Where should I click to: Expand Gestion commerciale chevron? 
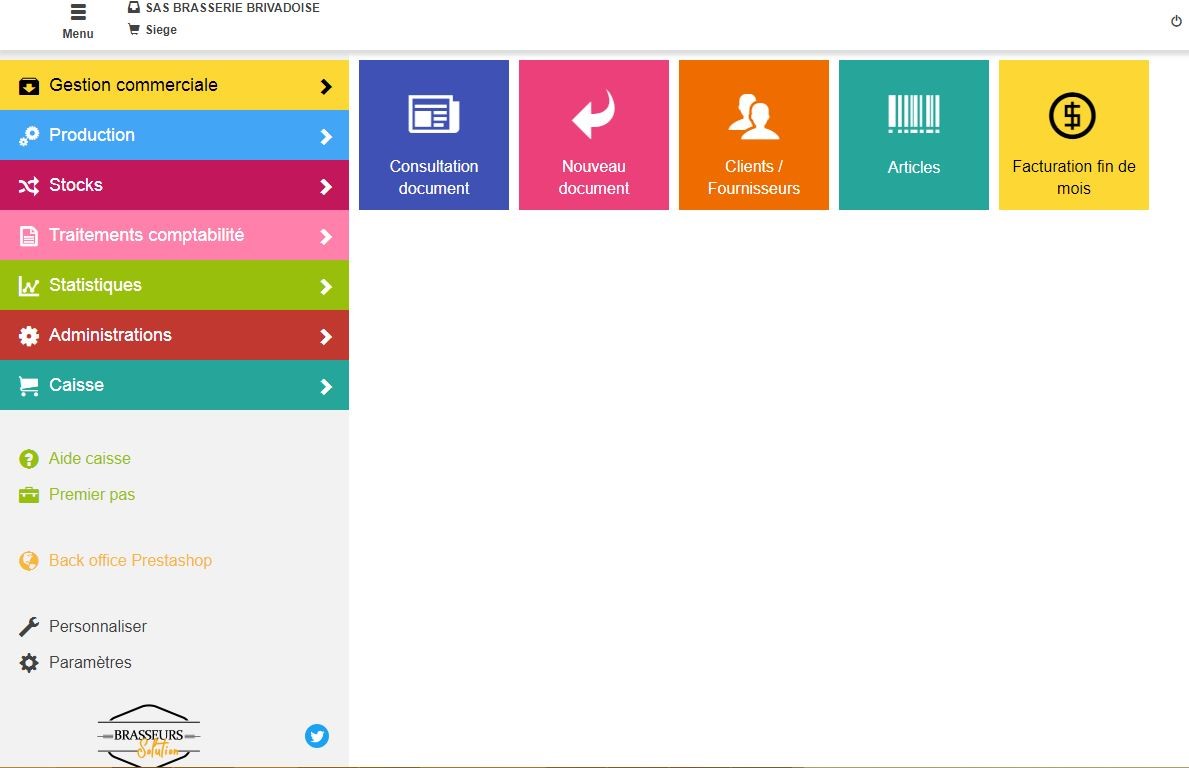pyautogui.click(x=326, y=86)
